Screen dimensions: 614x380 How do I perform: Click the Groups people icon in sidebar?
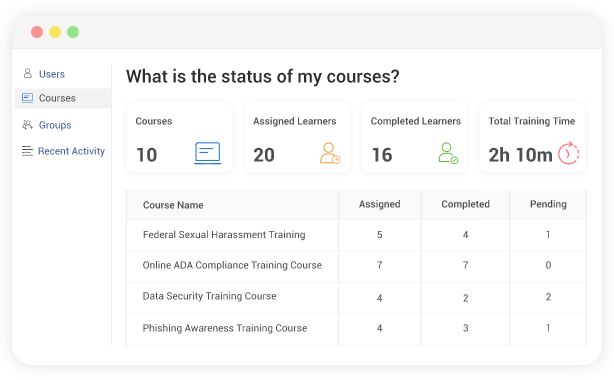pyautogui.click(x=27, y=125)
